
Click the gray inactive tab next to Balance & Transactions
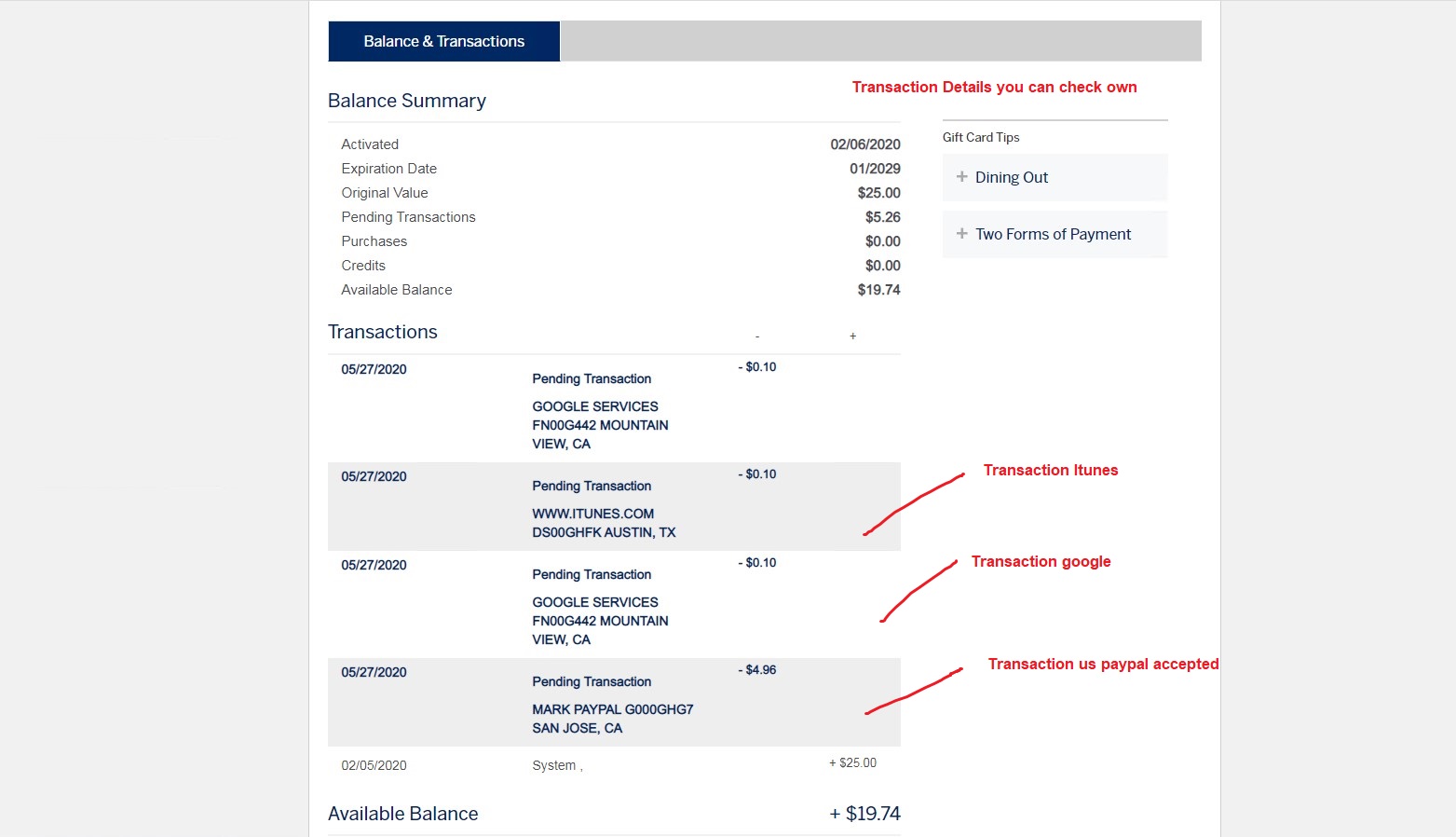tap(880, 41)
